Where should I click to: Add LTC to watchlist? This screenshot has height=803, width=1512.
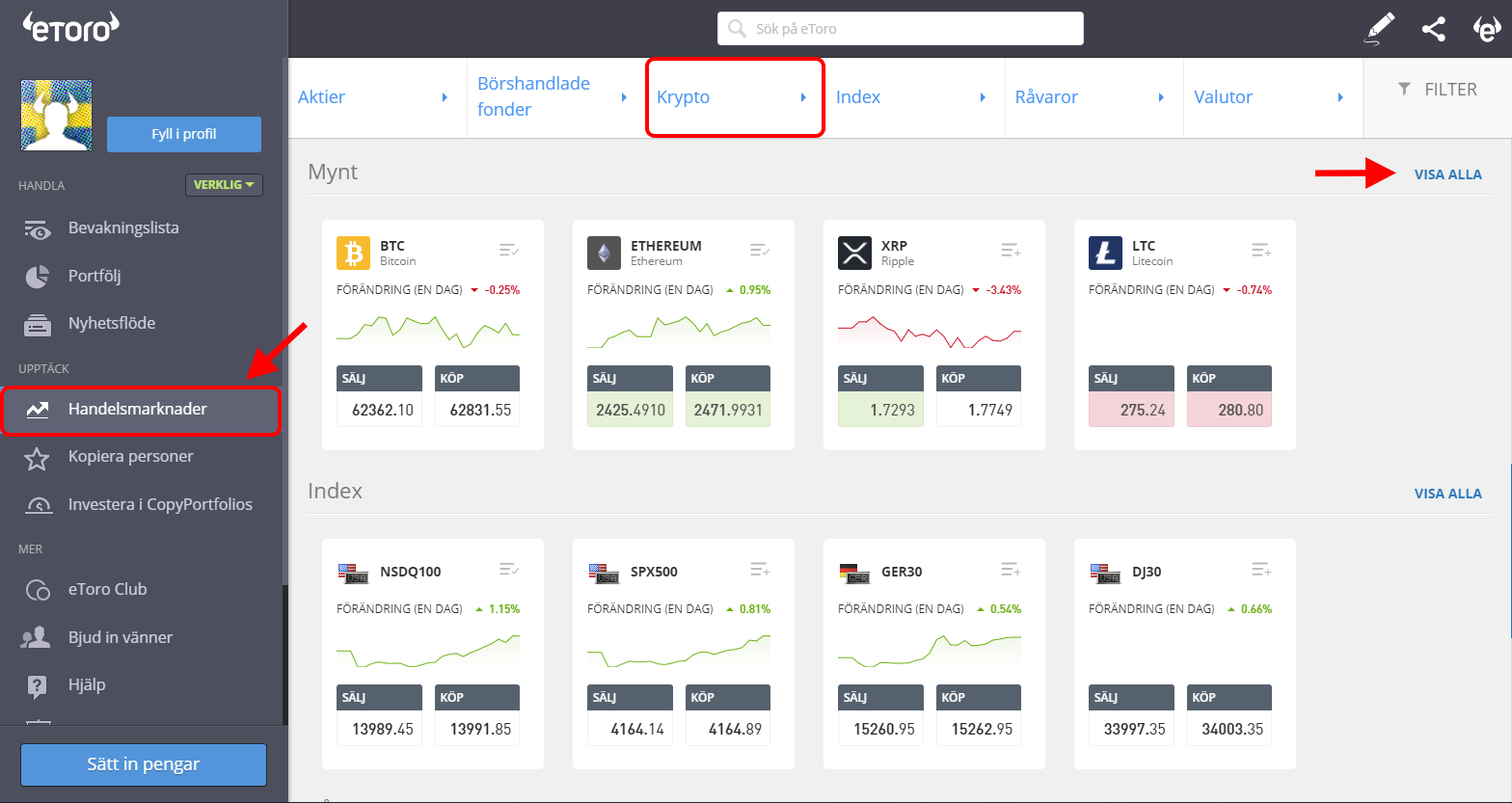1261,251
